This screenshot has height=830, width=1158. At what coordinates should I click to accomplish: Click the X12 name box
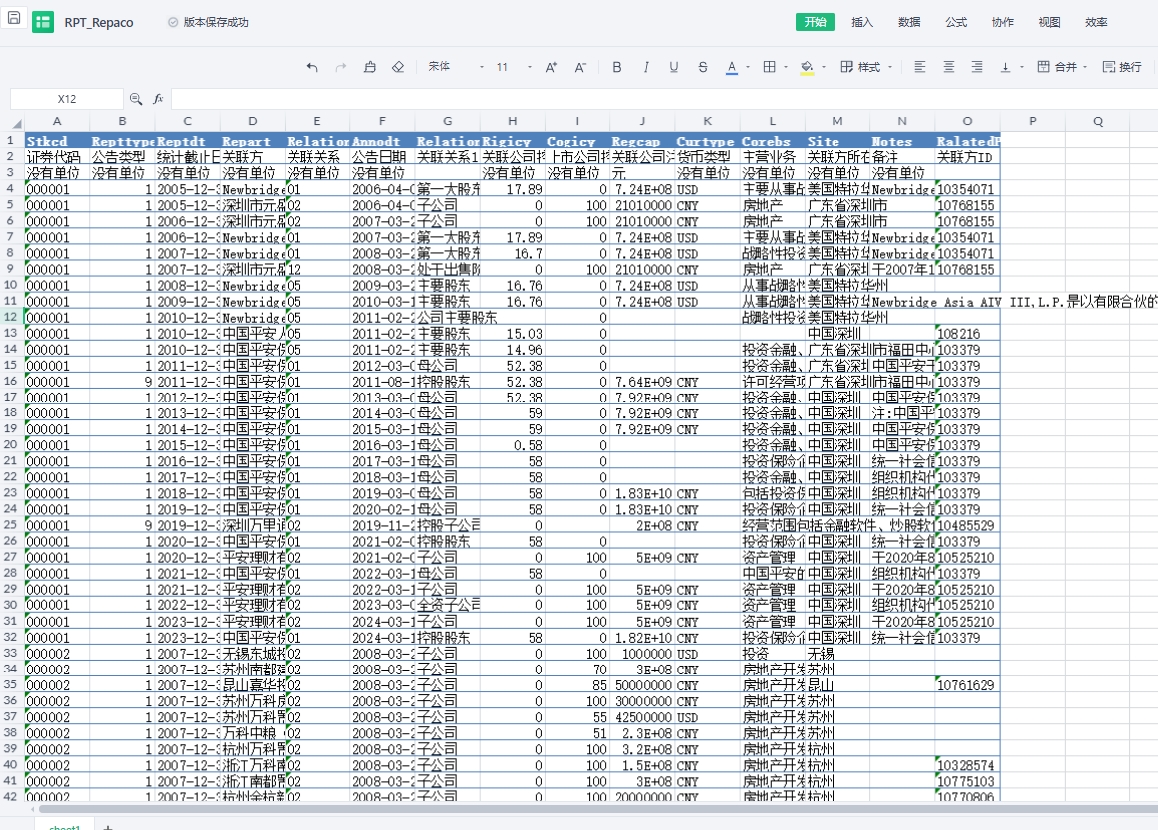pos(66,99)
